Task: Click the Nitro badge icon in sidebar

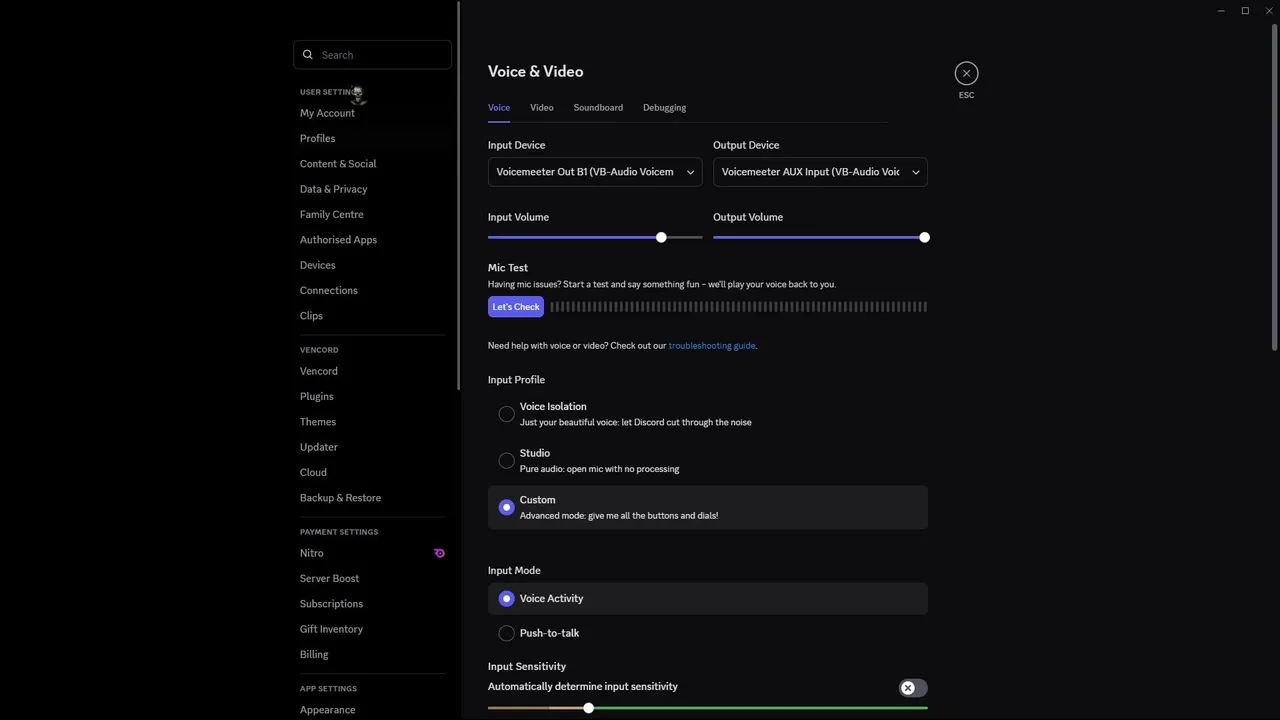Action: click(439, 553)
